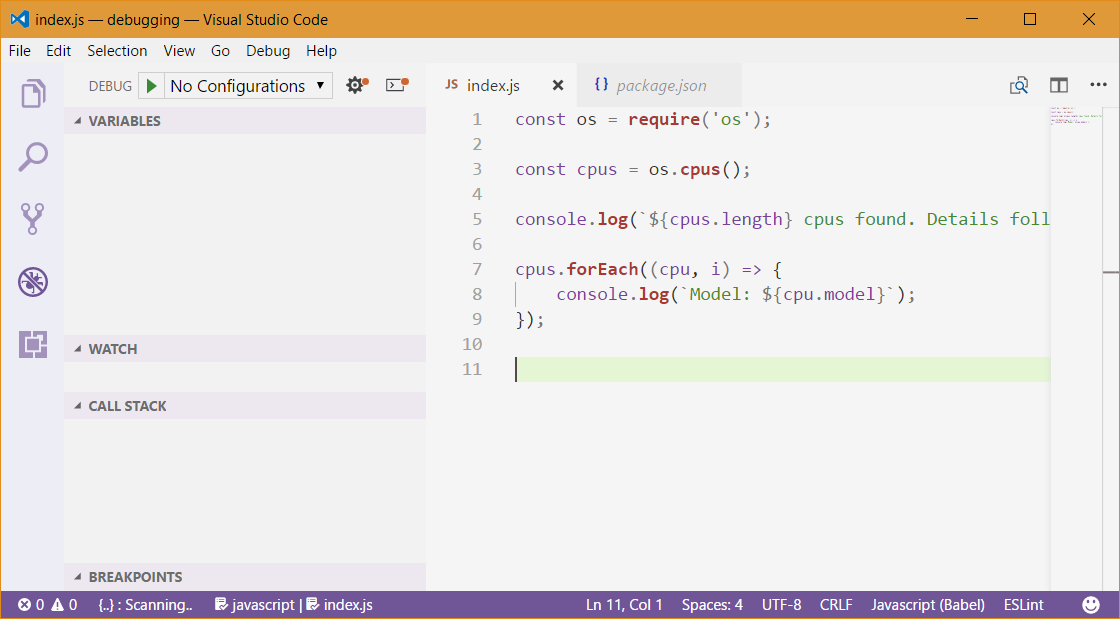
Task: Click the javascript item in status bar
Action: click(x=255, y=605)
